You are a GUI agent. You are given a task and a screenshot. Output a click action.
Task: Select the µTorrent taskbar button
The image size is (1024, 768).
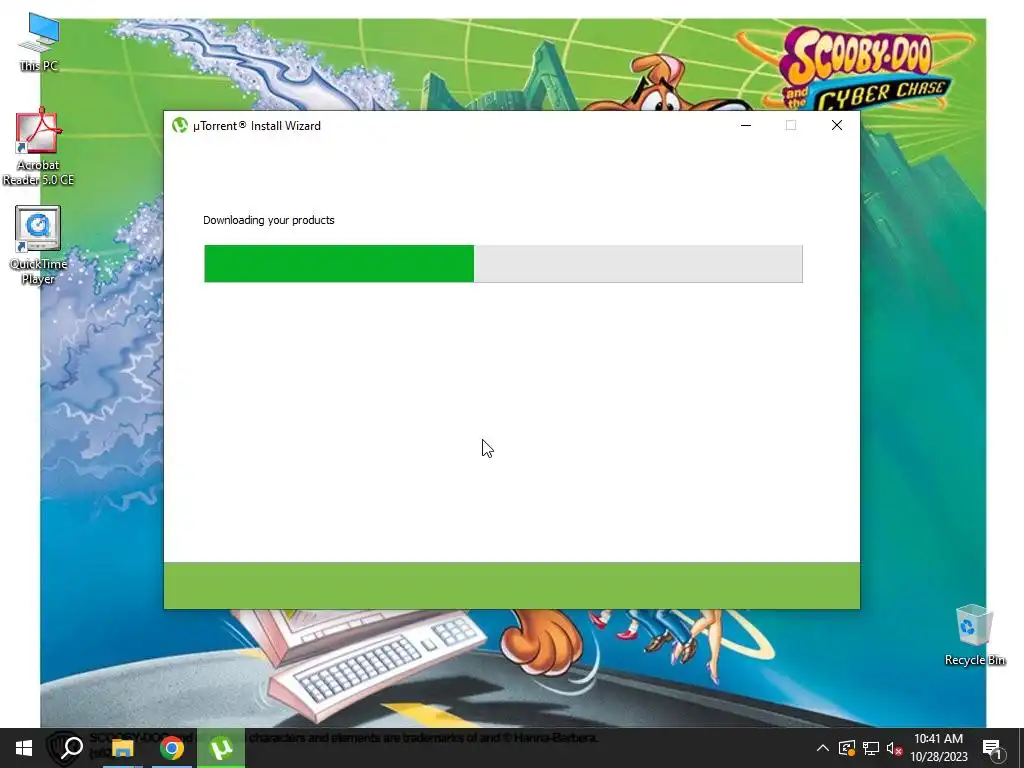click(221, 748)
